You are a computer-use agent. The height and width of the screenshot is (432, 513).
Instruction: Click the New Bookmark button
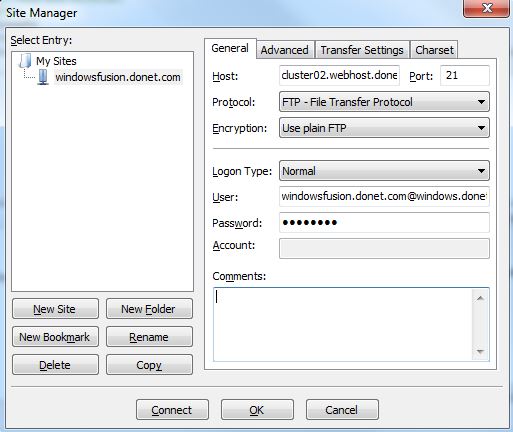[x=55, y=337]
